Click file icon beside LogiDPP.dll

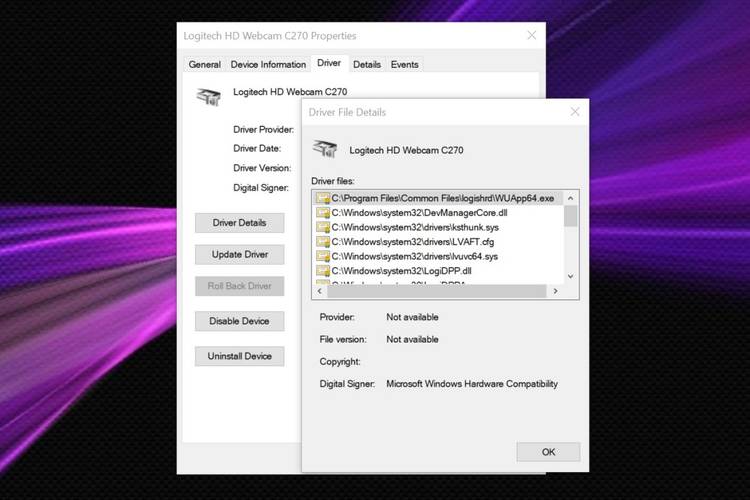point(323,271)
